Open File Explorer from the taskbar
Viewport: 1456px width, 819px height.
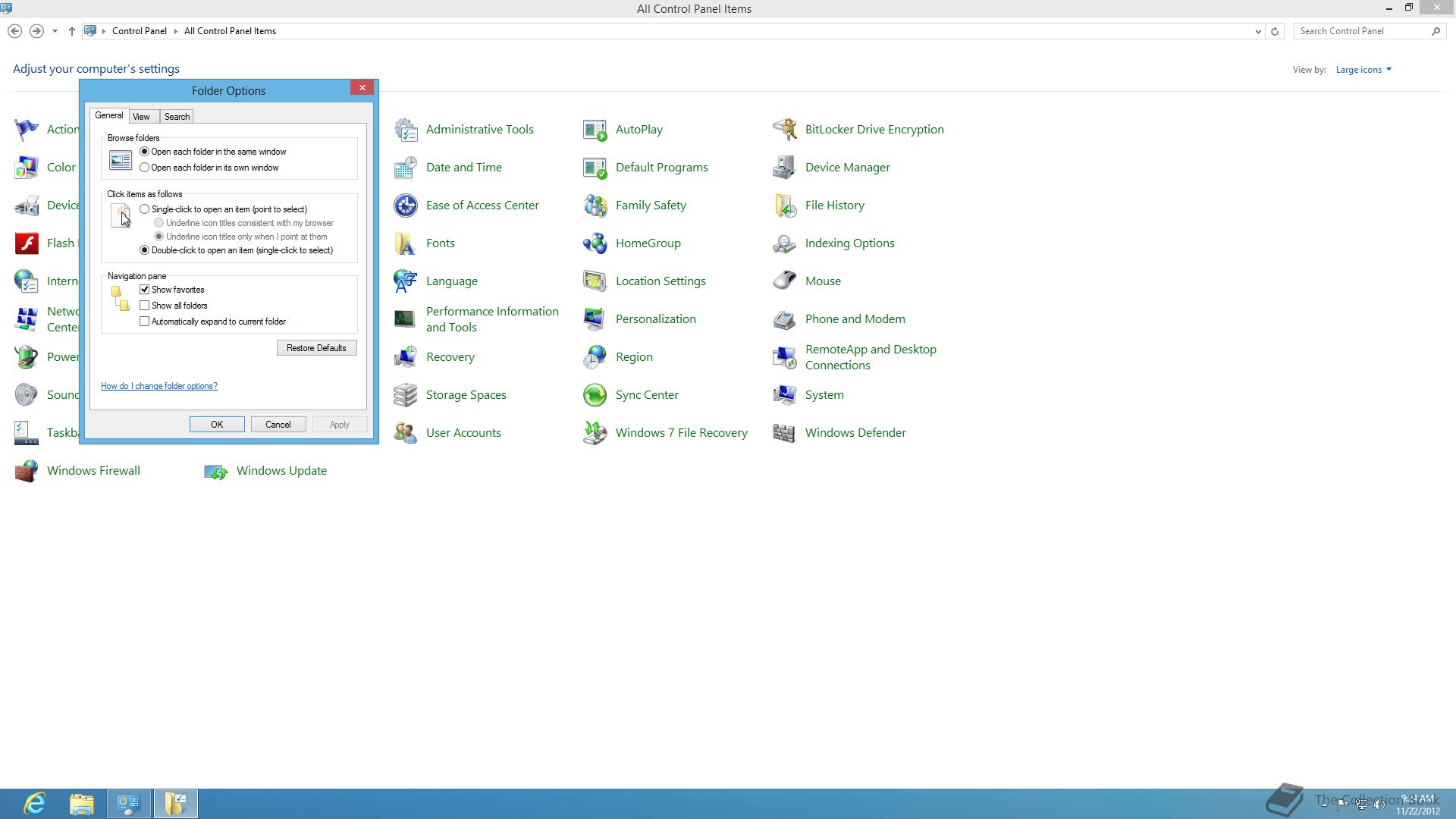click(82, 804)
